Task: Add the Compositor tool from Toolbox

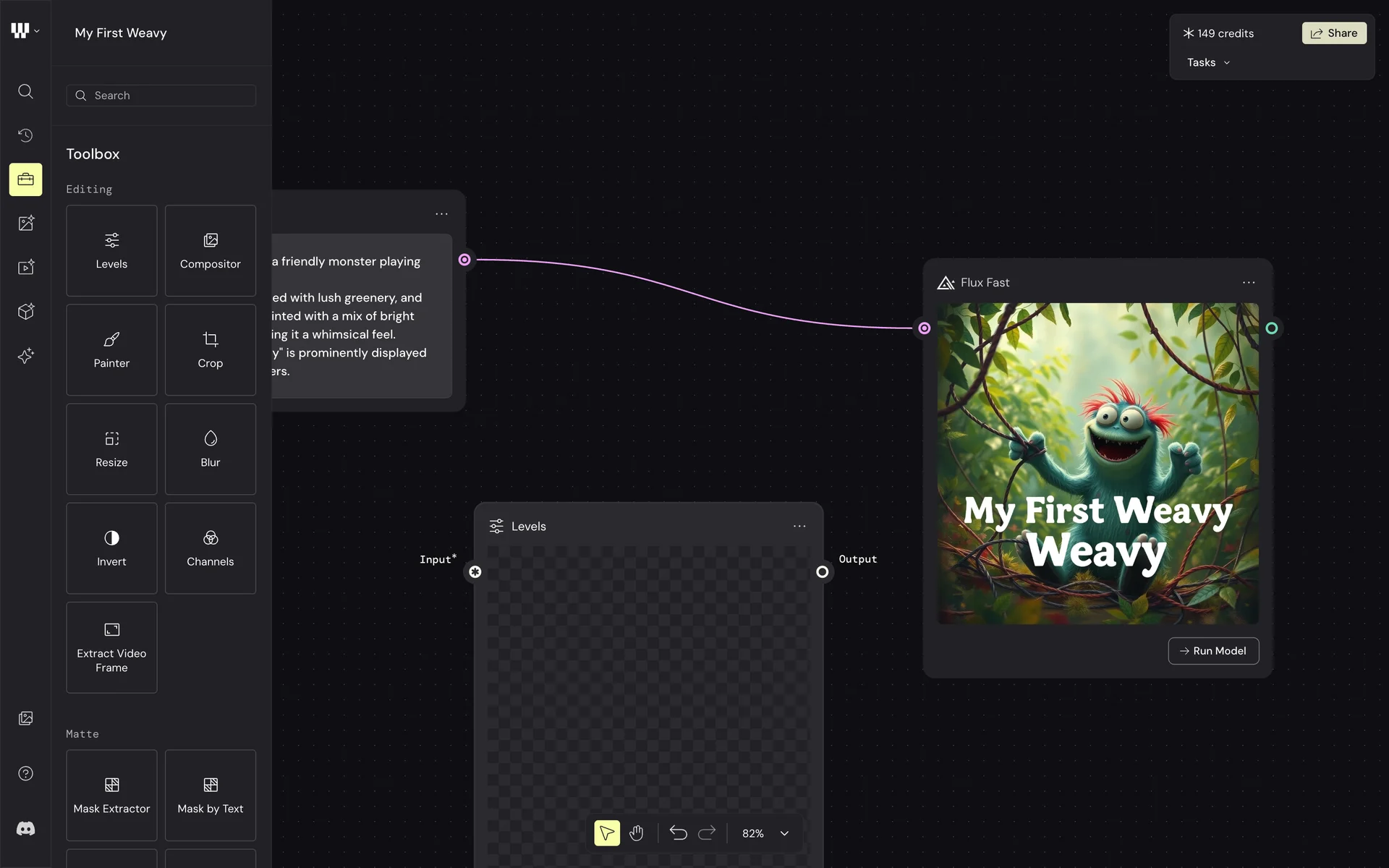Action: (210, 251)
